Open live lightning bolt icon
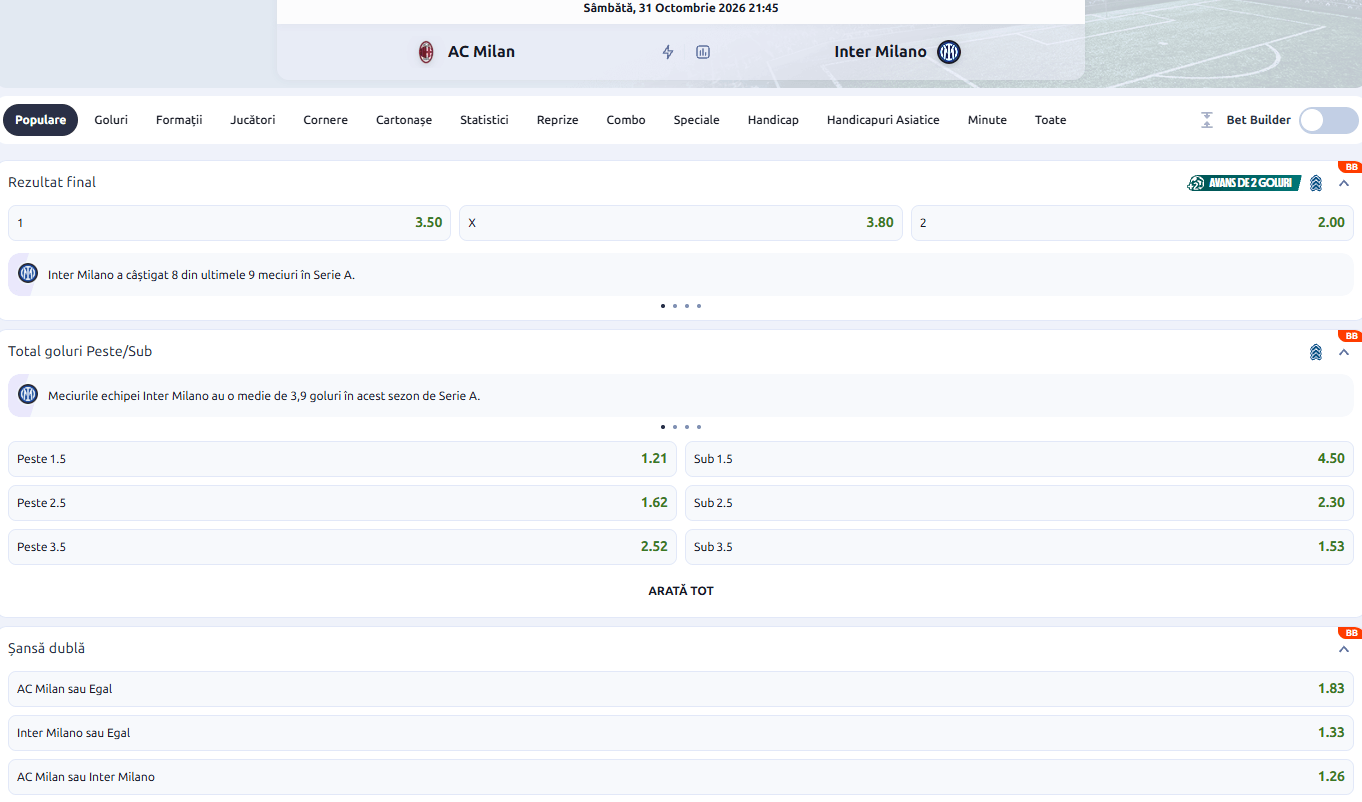The image size is (1362, 802). point(668,52)
